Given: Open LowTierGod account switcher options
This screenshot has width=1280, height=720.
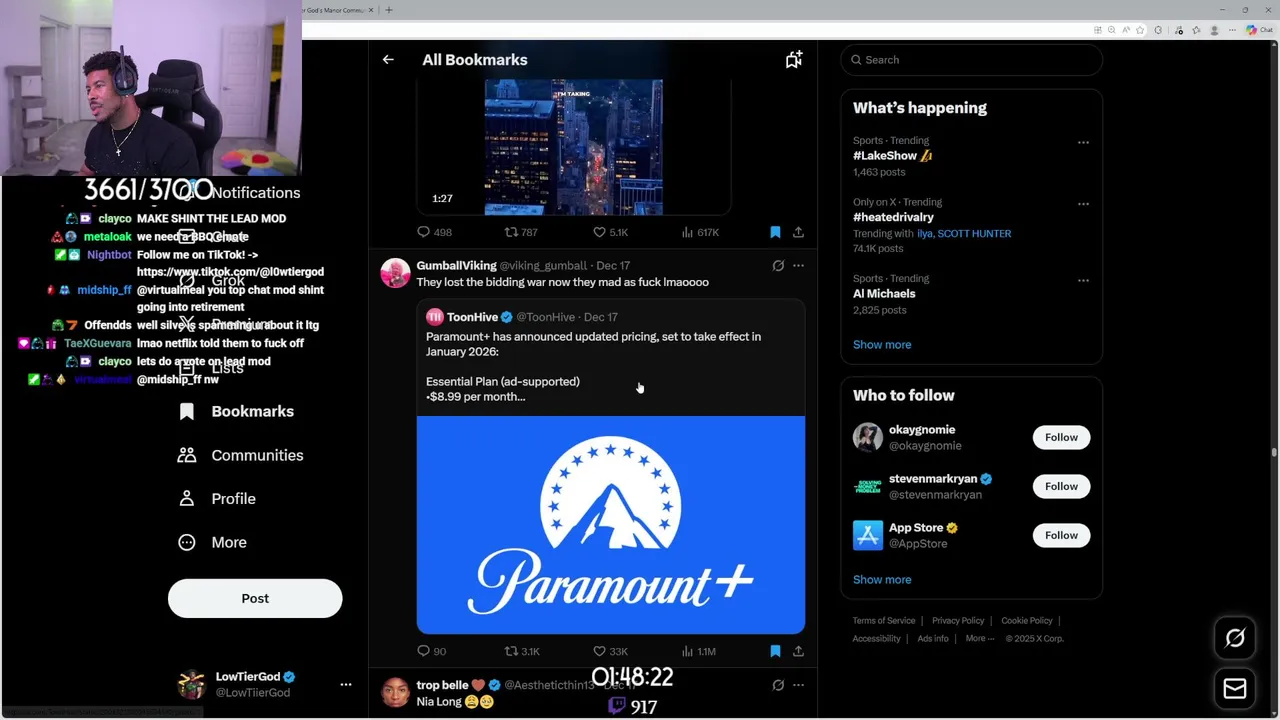Looking at the screenshot, I should click(345, 685).
